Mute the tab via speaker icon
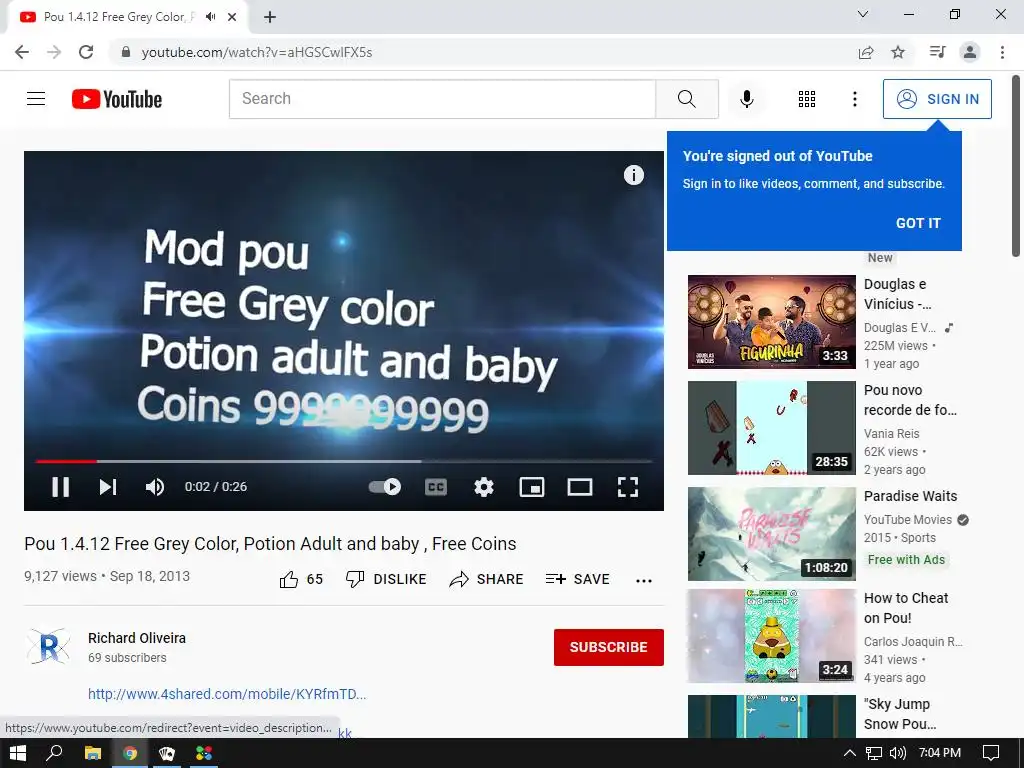Image resolution: width=1024 pixels, height=768 pixels. coord(210,17)
